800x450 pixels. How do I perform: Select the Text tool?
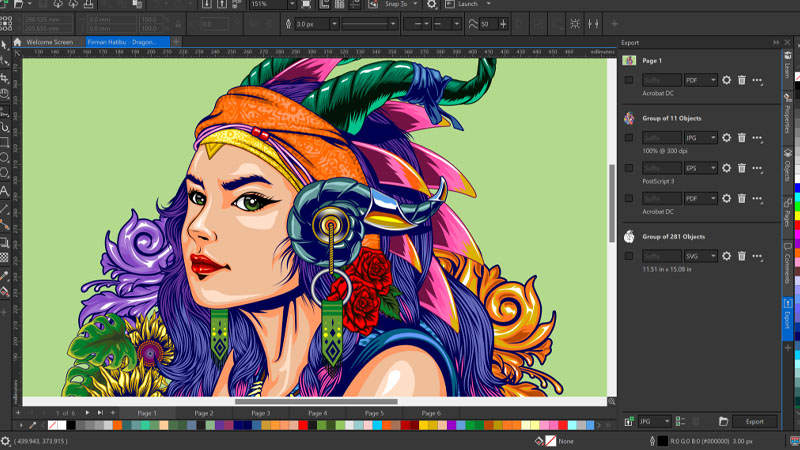(x=5, y=190)
